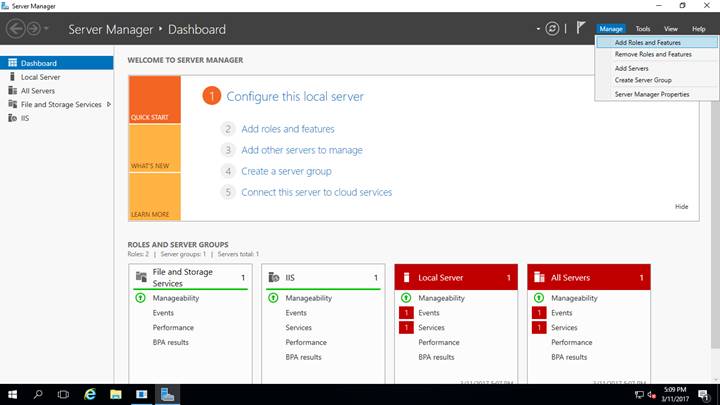Choose Remove Roles and Features

click(657, 54)
